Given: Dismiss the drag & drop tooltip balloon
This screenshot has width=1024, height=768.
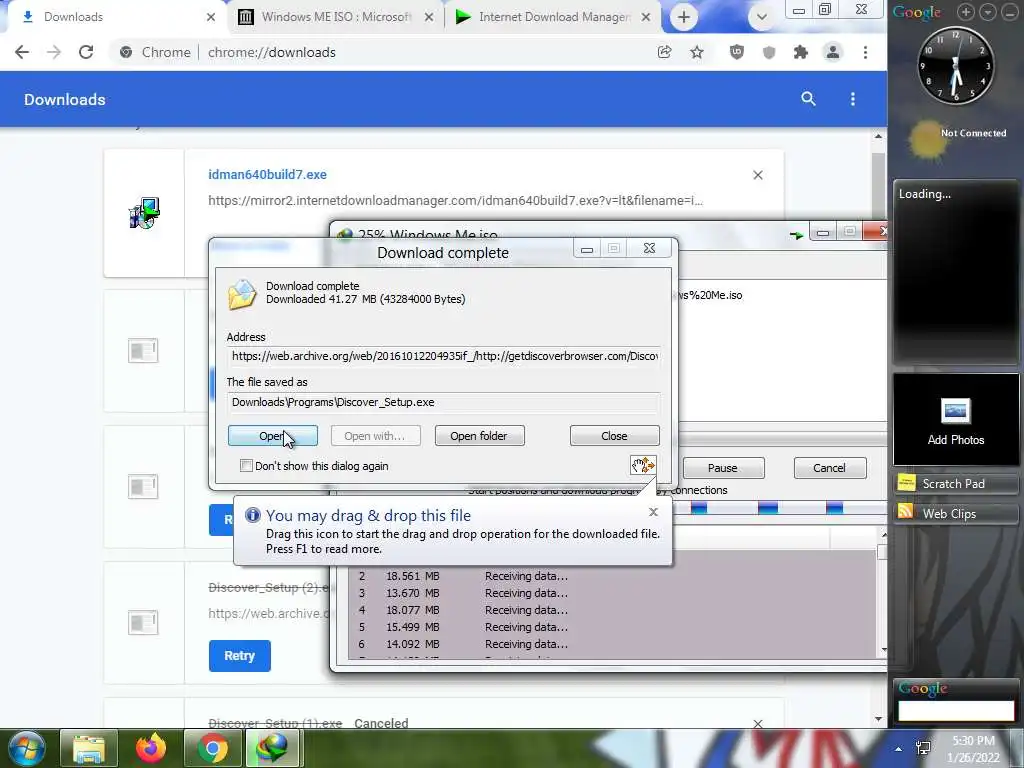Looking at the screenshot, I should (x=654, y=512).
